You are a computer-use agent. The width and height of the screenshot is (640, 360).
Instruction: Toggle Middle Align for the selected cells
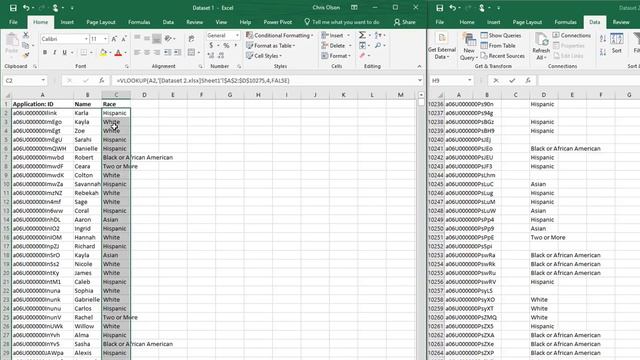pyautogui.click(x=147, y=39)
